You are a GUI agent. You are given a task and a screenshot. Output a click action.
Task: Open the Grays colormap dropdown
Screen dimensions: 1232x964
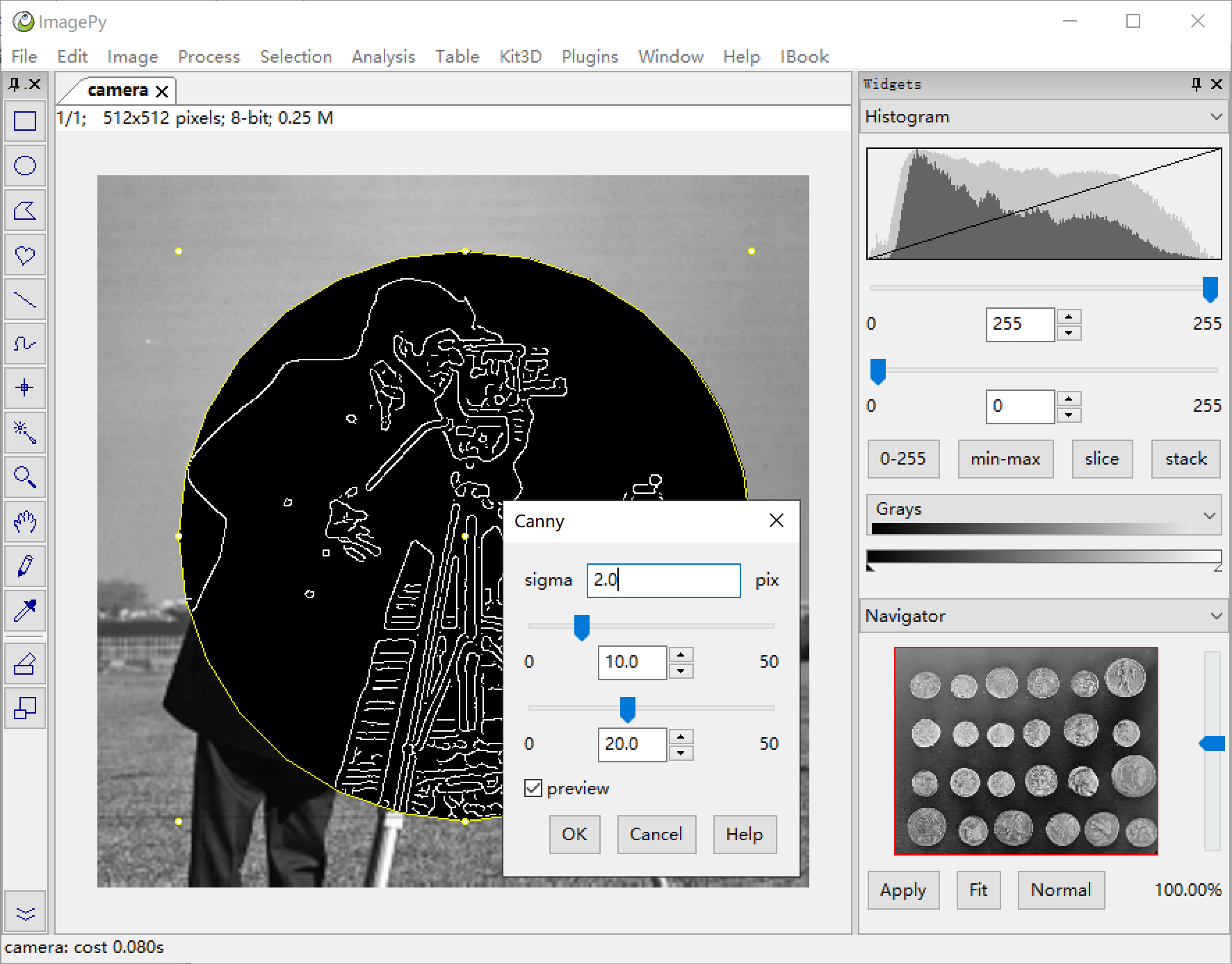click(1210, 515)
